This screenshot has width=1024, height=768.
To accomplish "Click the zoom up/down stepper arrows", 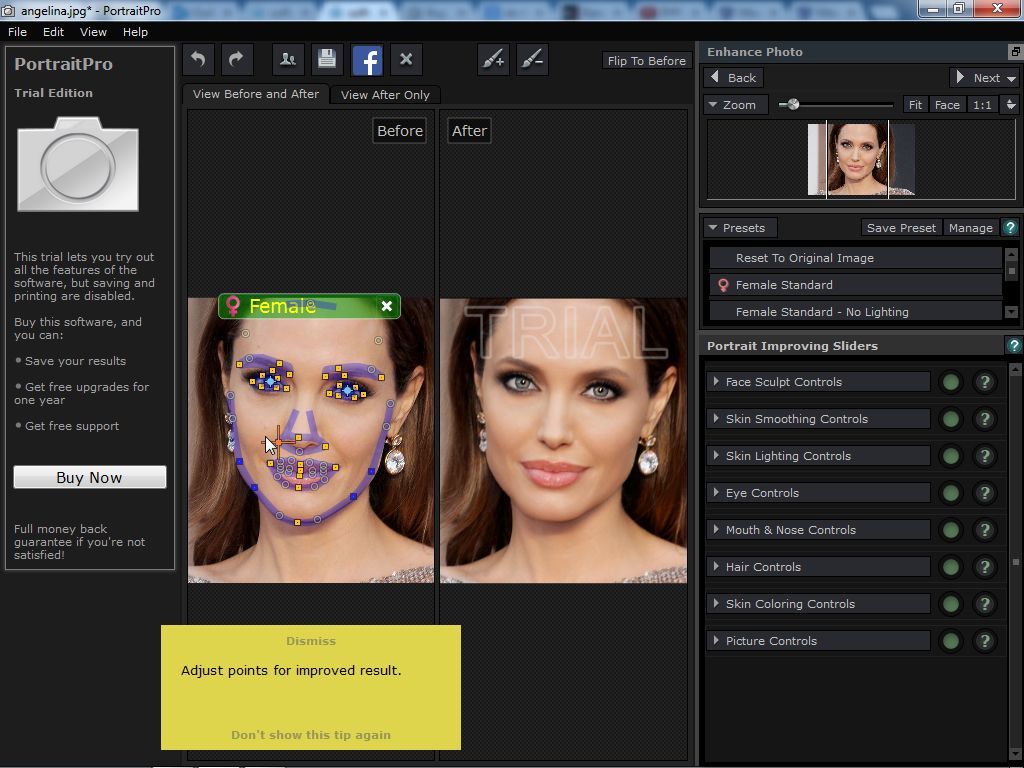I will click(1010, 104).
